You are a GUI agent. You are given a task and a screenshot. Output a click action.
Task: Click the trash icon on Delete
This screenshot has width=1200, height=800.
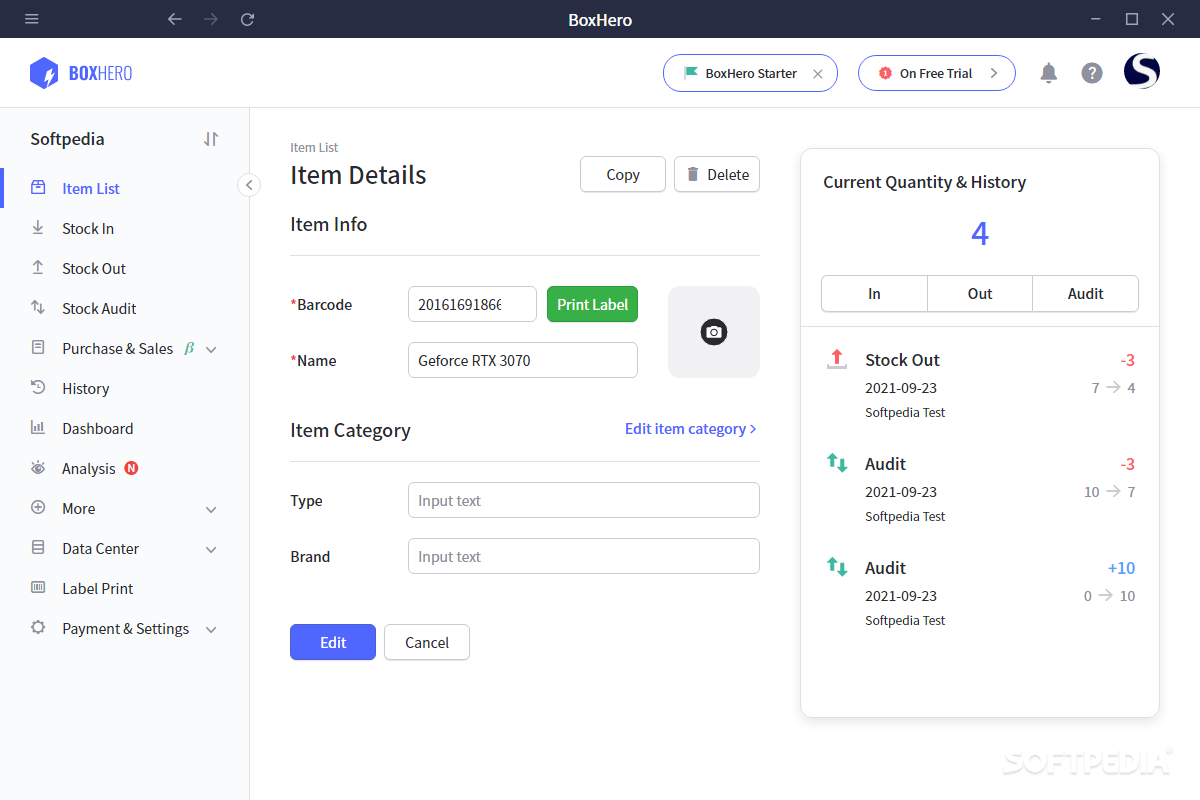pos(693,174)
